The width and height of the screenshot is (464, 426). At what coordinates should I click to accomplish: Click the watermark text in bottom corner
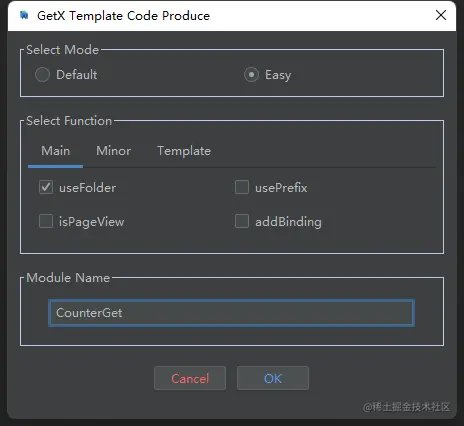406,407
